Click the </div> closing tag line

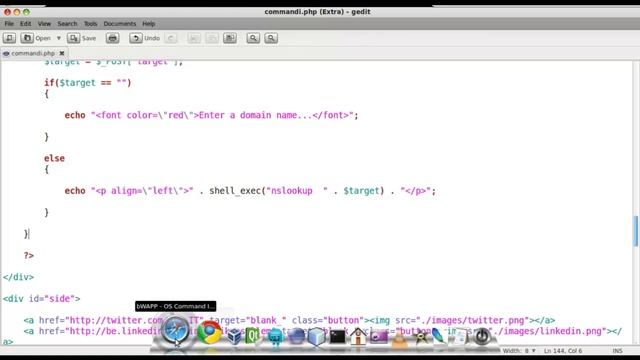pos(18,277)
